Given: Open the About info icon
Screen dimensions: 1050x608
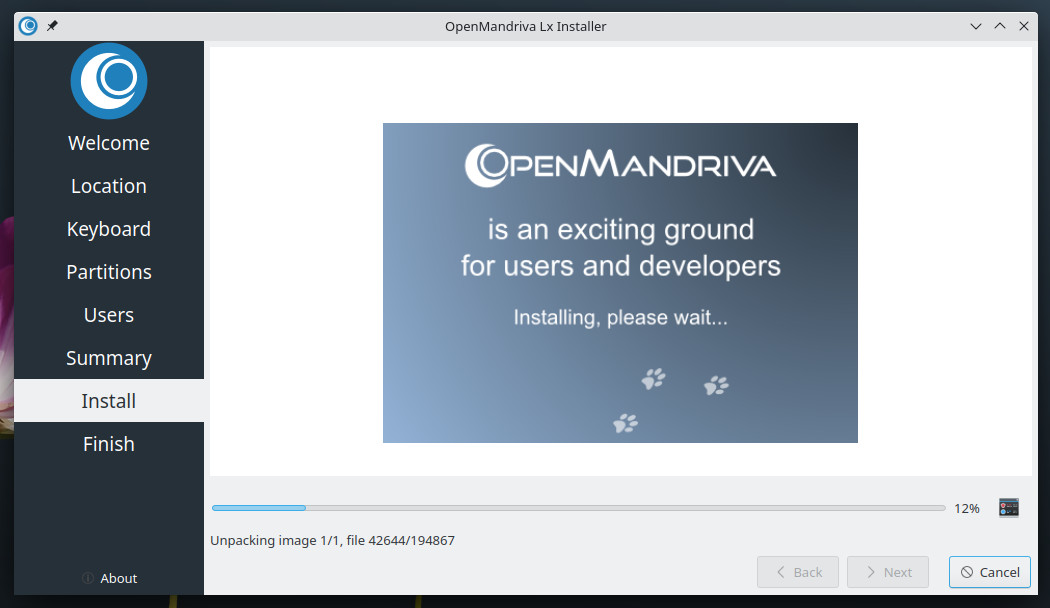Looking at the screenshot, I should 88,578.
